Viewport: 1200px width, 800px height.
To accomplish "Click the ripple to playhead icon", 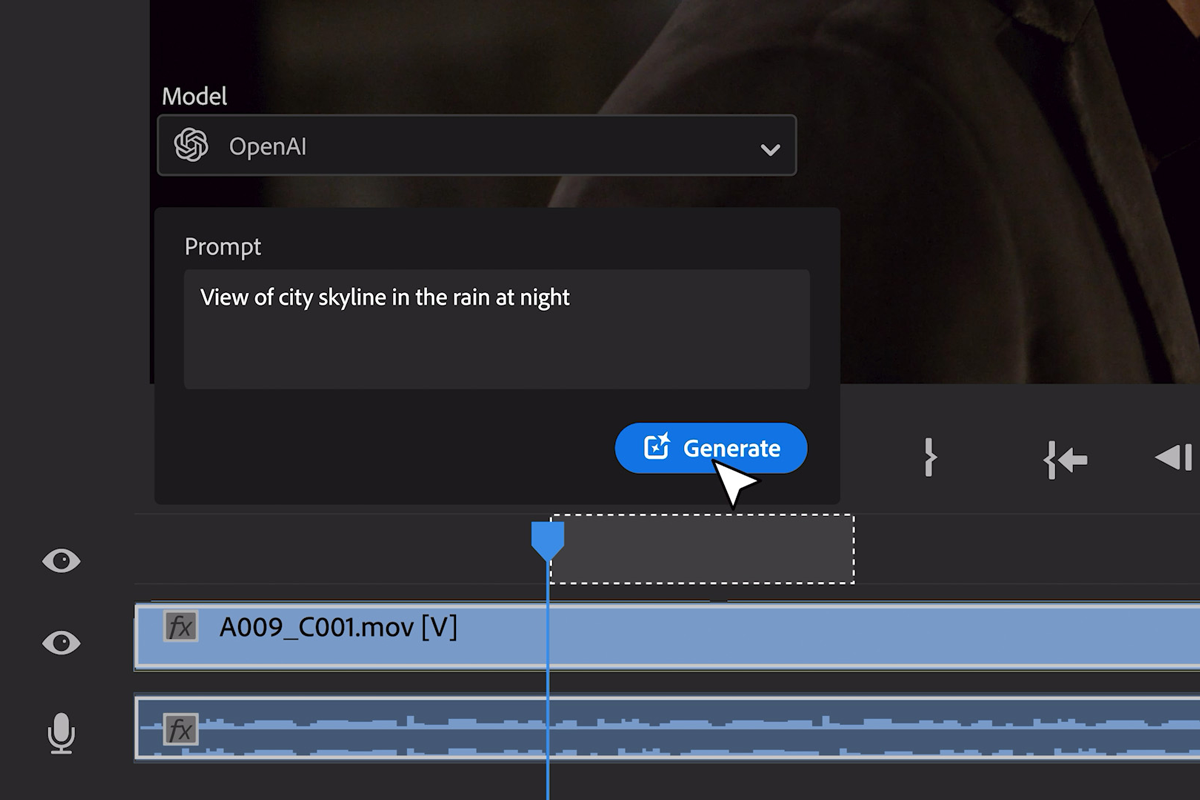I will (x=1065, y=459).
